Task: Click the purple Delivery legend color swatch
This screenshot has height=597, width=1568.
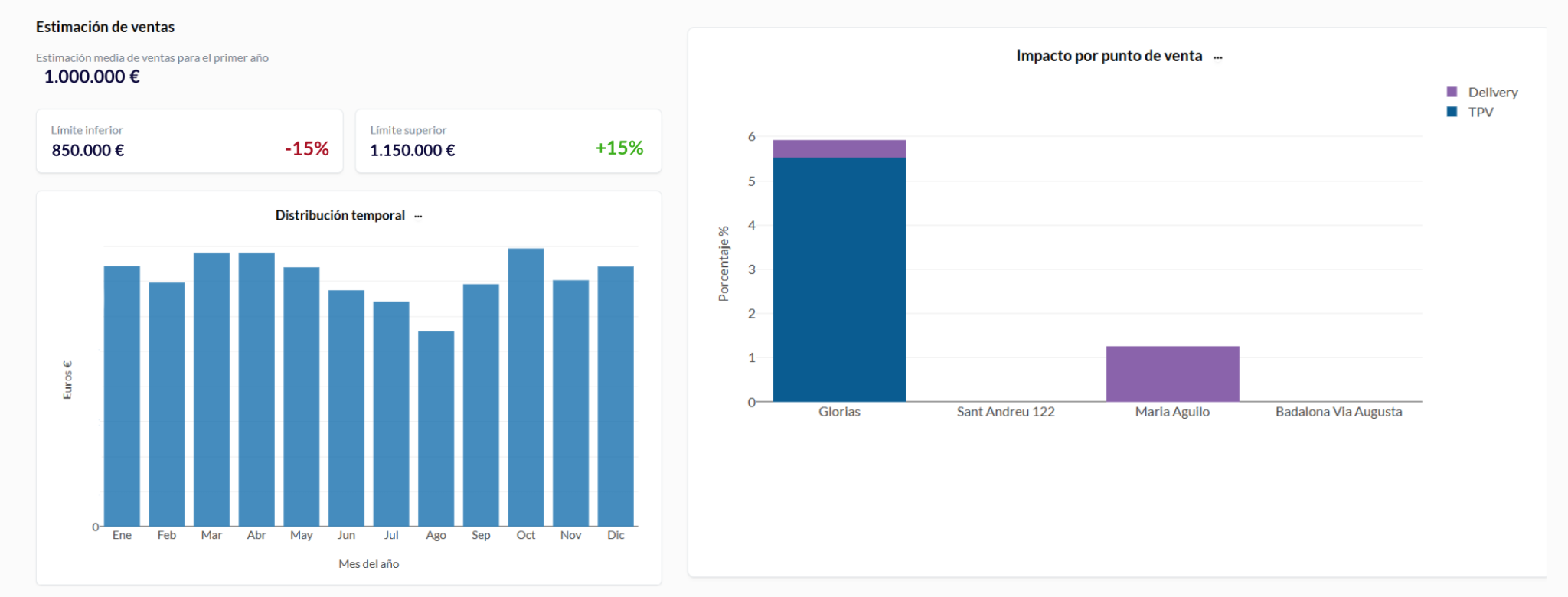Action: pyautogui.click(x=1452, y=93)
